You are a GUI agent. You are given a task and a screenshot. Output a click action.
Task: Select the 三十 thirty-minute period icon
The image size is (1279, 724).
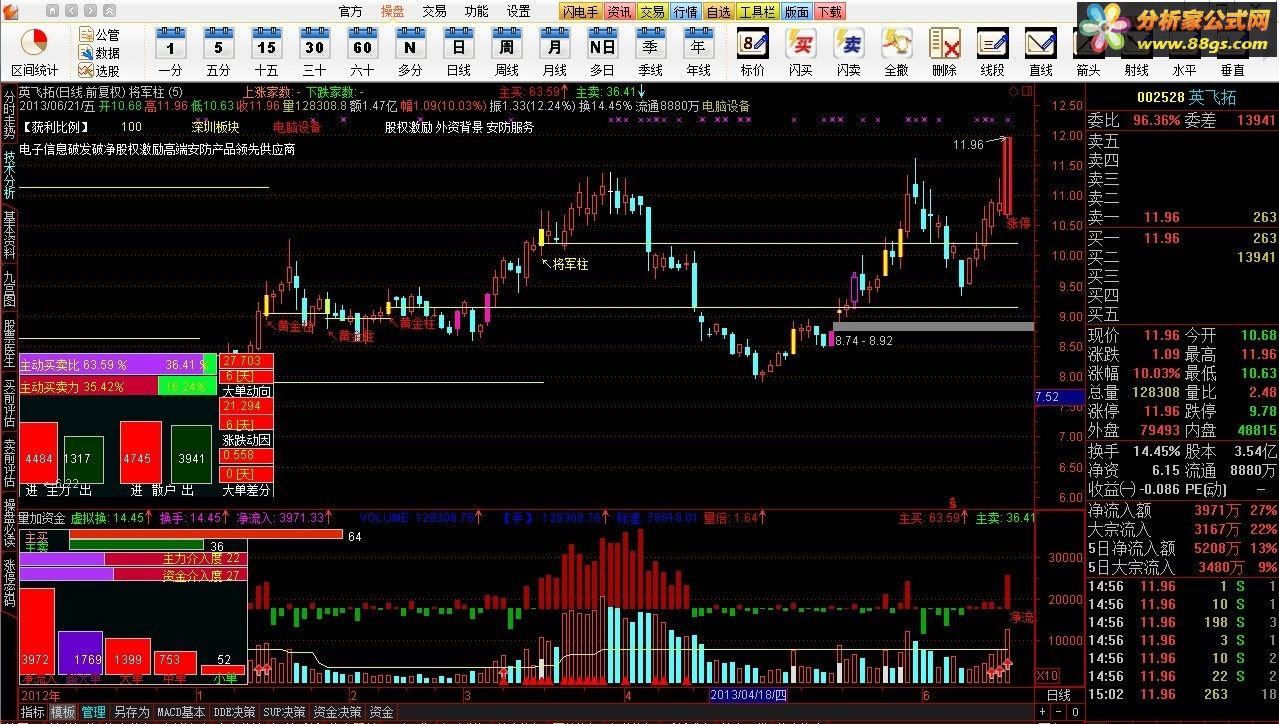(314, 52)
